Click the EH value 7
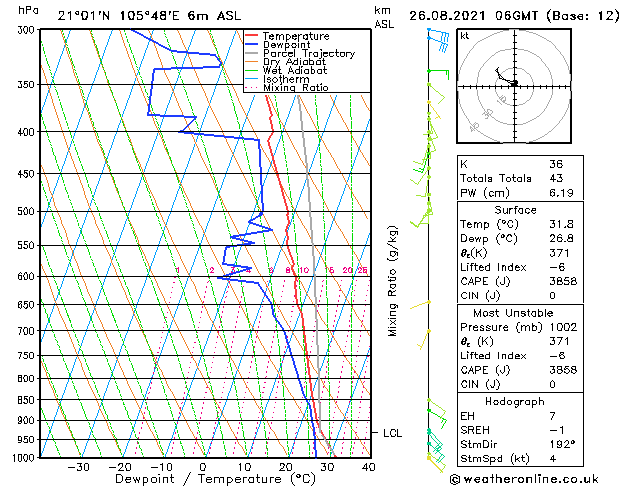This screenshot has width=629, height=486. point(553,416)
